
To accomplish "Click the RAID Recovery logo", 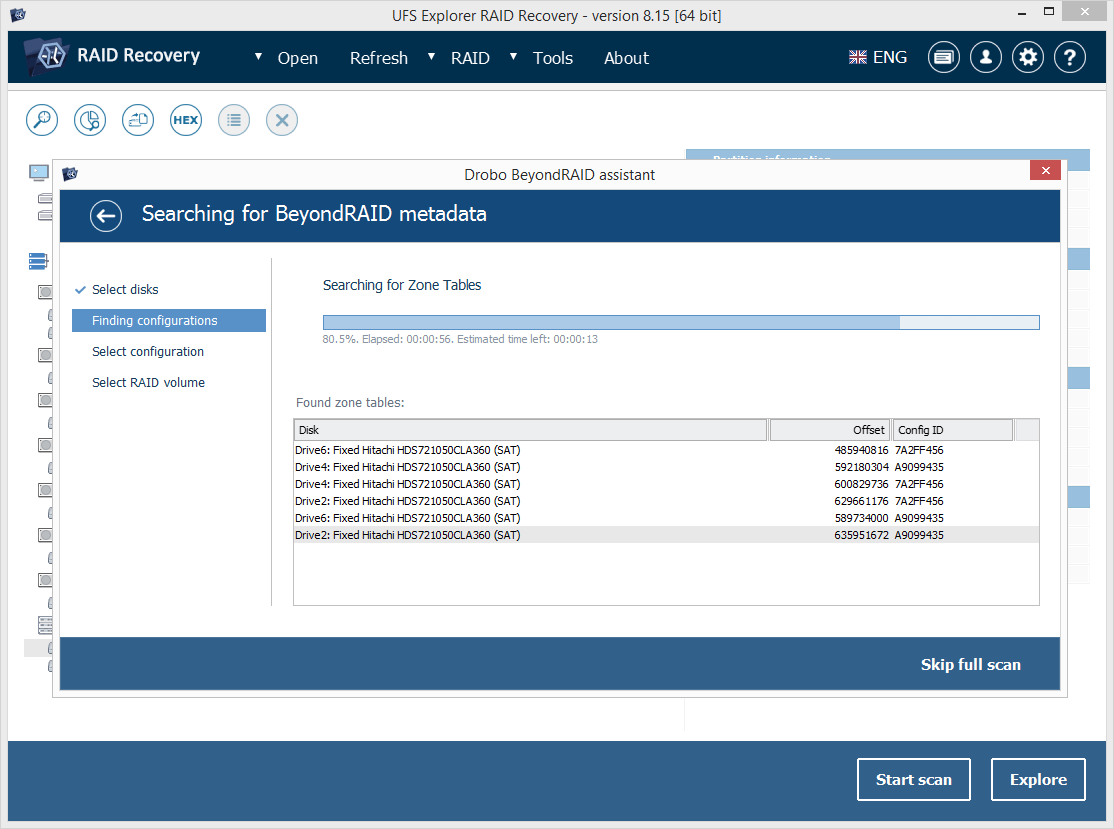I will (112, 55).
